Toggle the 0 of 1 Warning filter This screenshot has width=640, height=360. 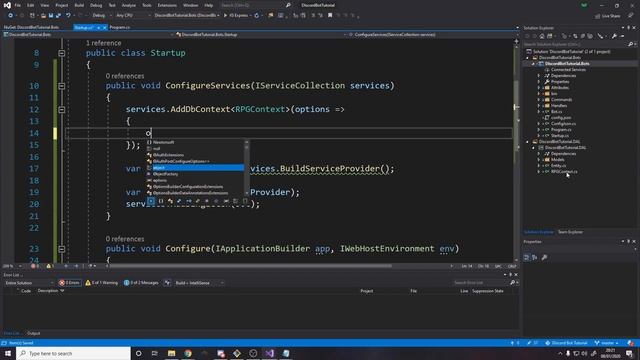[101, 282]
